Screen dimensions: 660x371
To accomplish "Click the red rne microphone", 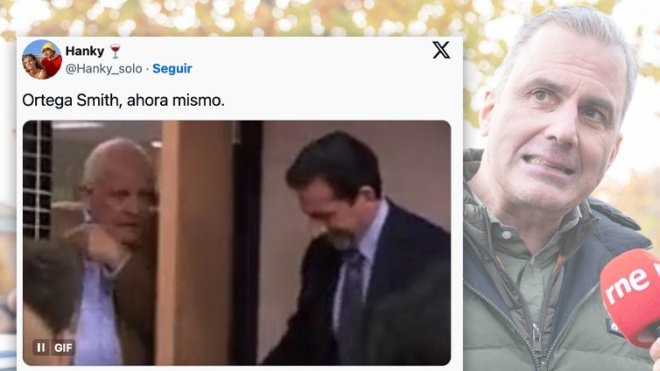I will point(630,296).
